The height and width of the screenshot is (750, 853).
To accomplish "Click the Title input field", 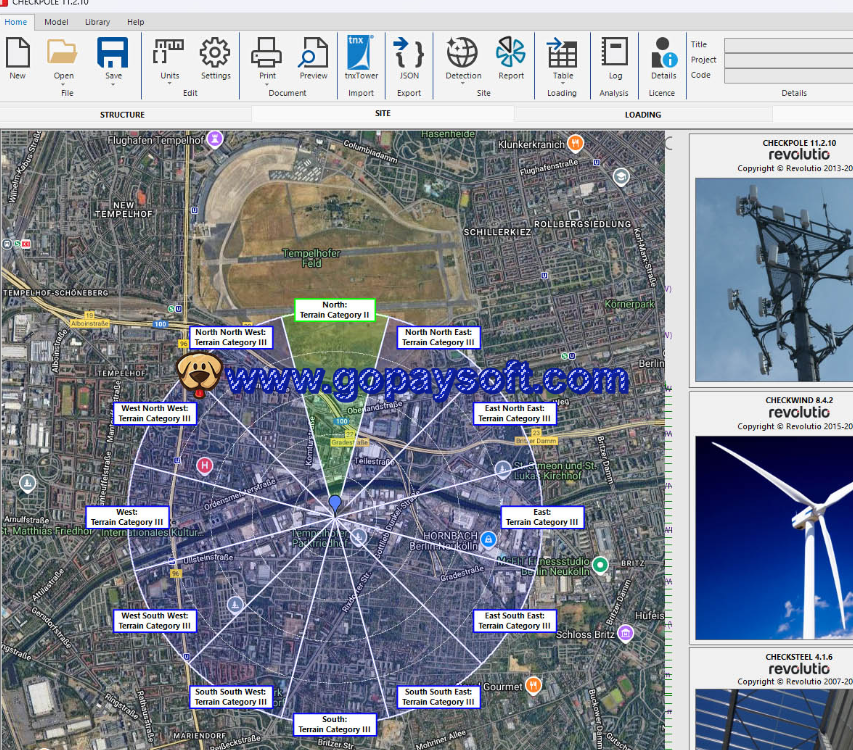I will 788,45.
